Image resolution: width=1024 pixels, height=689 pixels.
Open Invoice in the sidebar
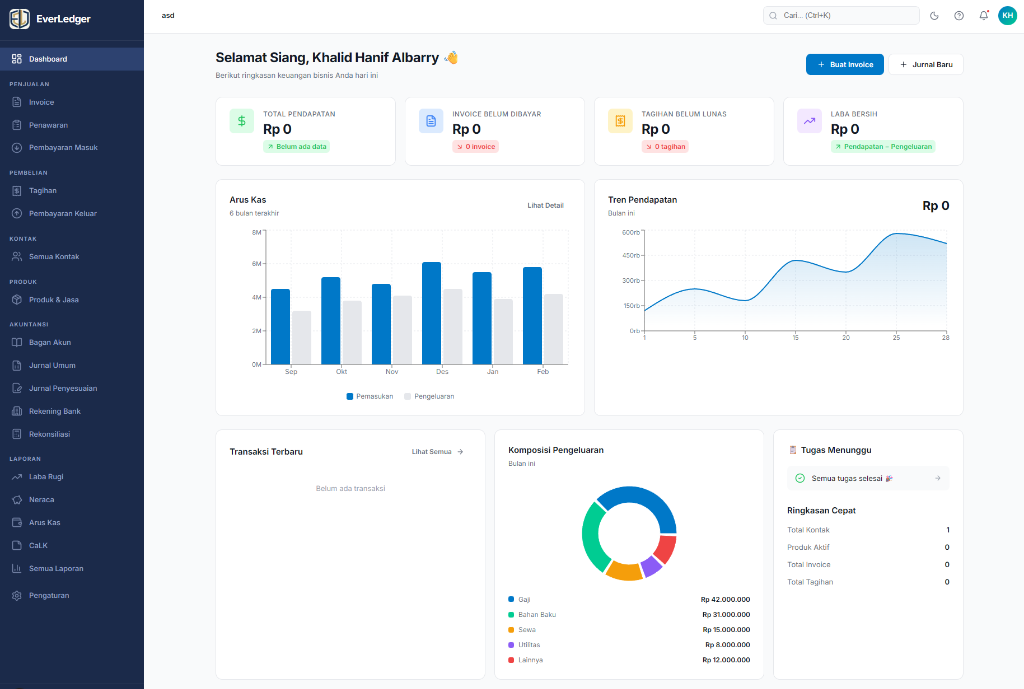pyautogui.click(x=41, y=102)
